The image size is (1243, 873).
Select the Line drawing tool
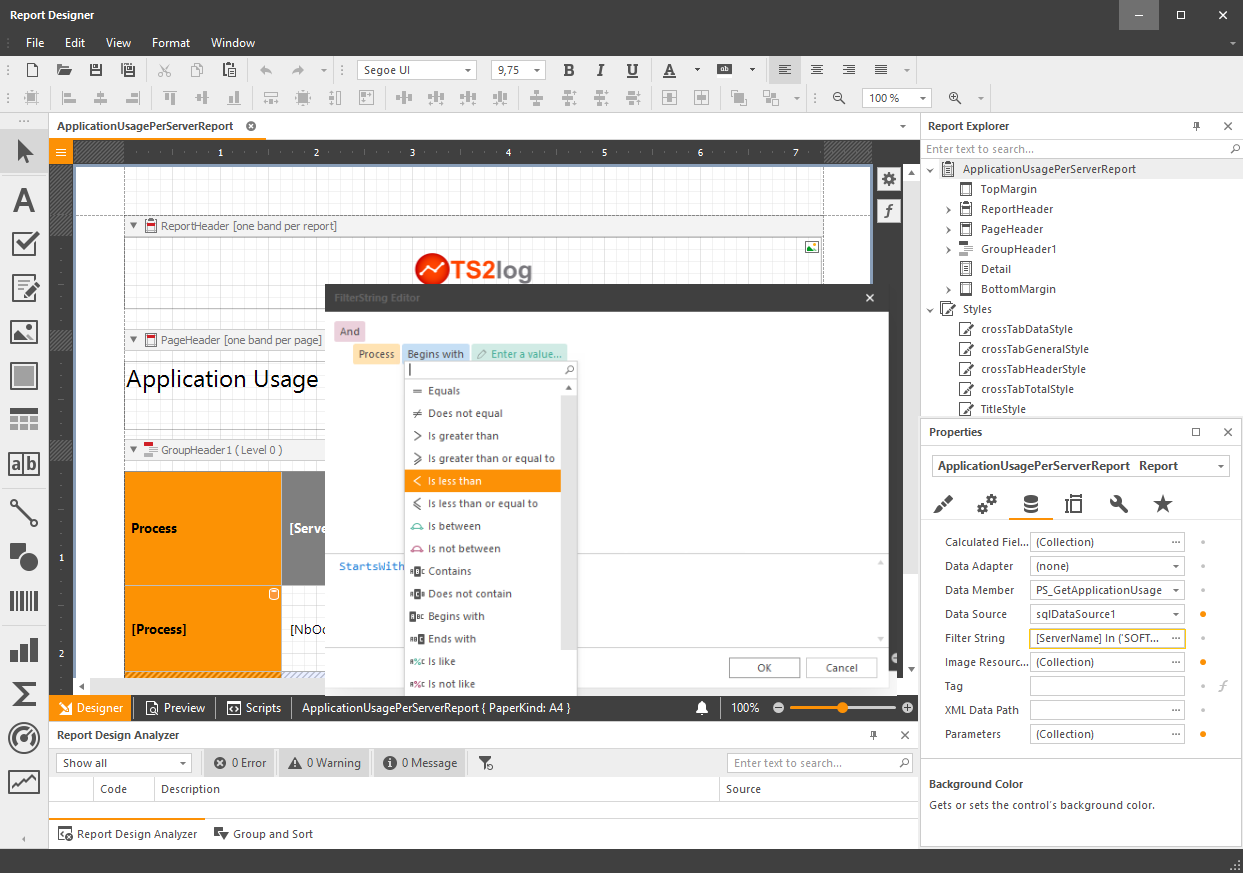[x=24, y=513]
